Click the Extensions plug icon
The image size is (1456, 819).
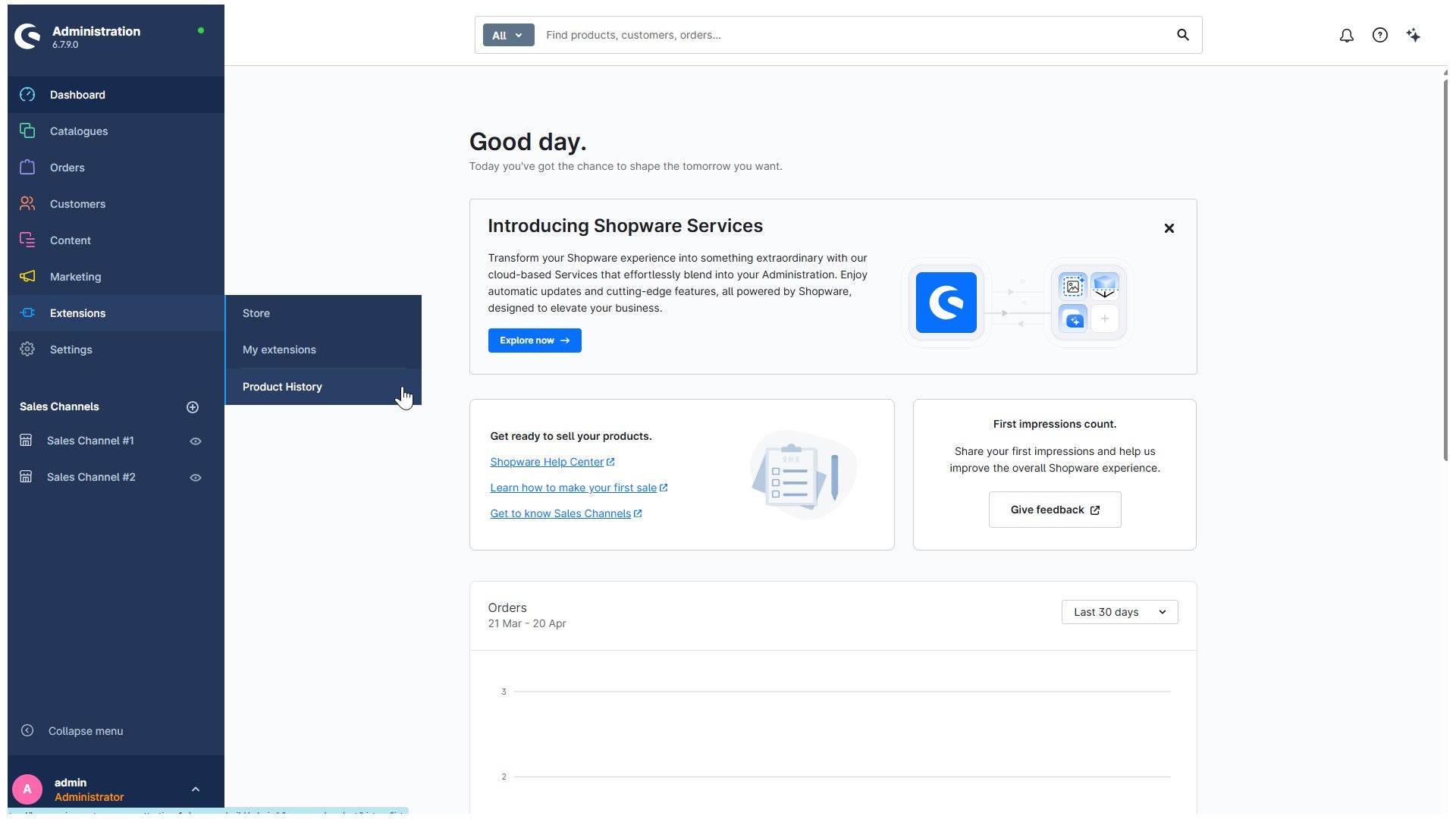pyautogui.click(x=27, y=313)
